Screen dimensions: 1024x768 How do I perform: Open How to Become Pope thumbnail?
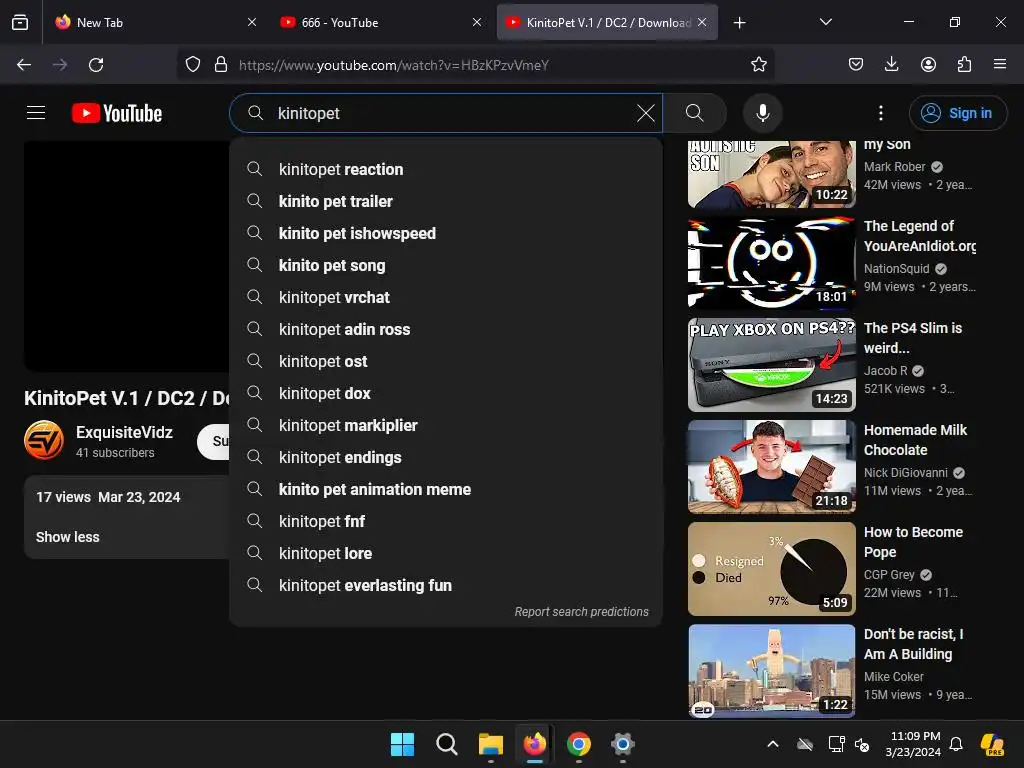coord(771,568)
